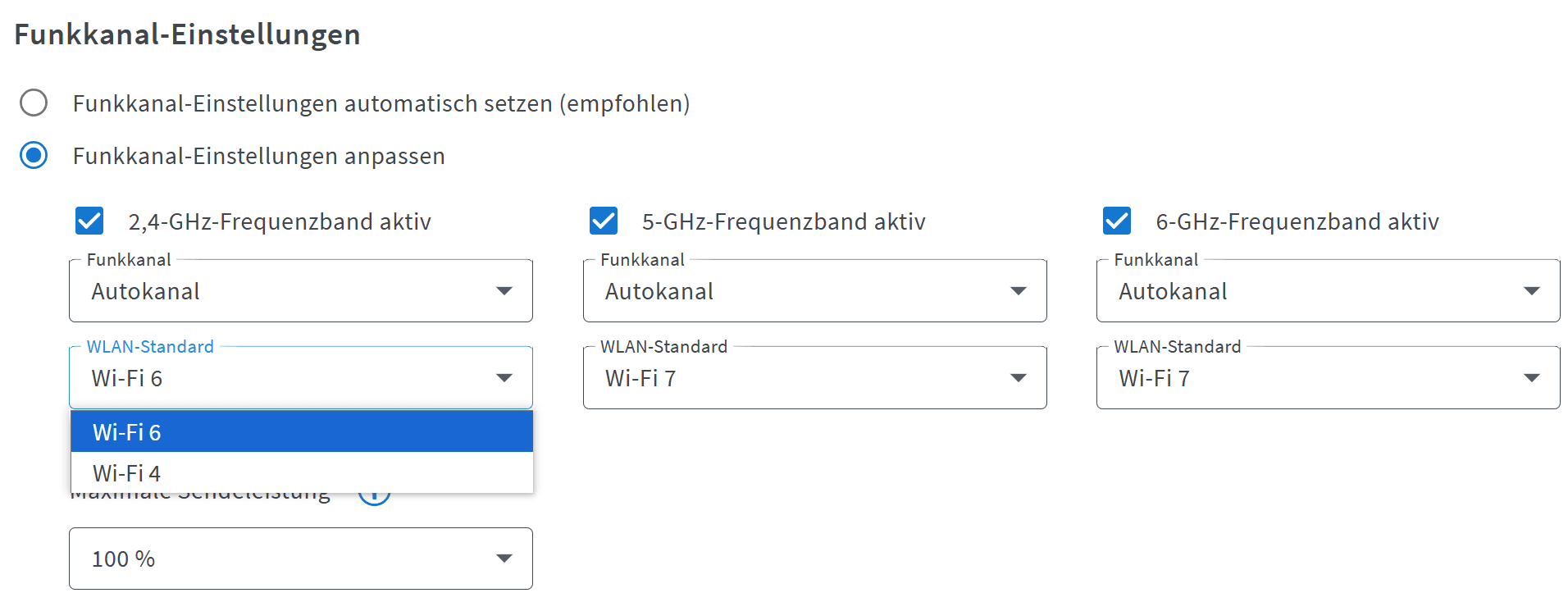The image size is (1568, 602).
Task: Click the arrow icon of 2,4-GHz Funkkanal
Action: (504, 291)
